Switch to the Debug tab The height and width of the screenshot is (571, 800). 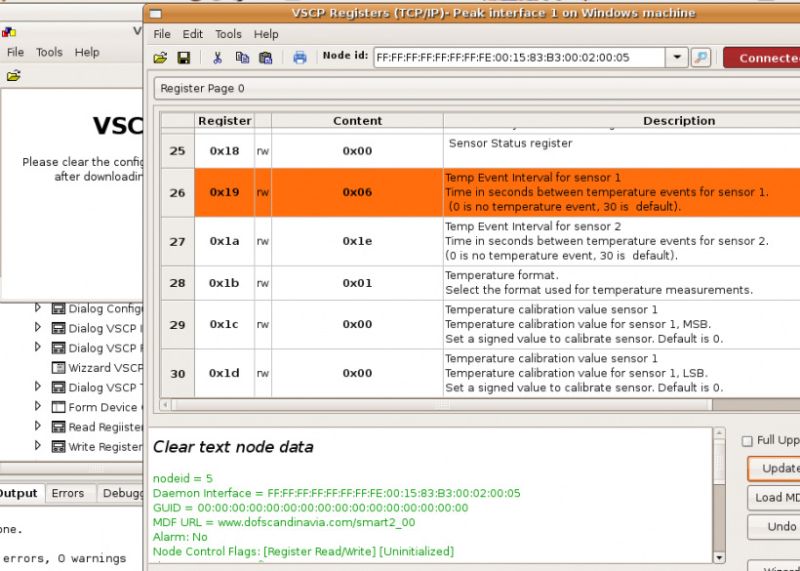[x=121, y=493]
